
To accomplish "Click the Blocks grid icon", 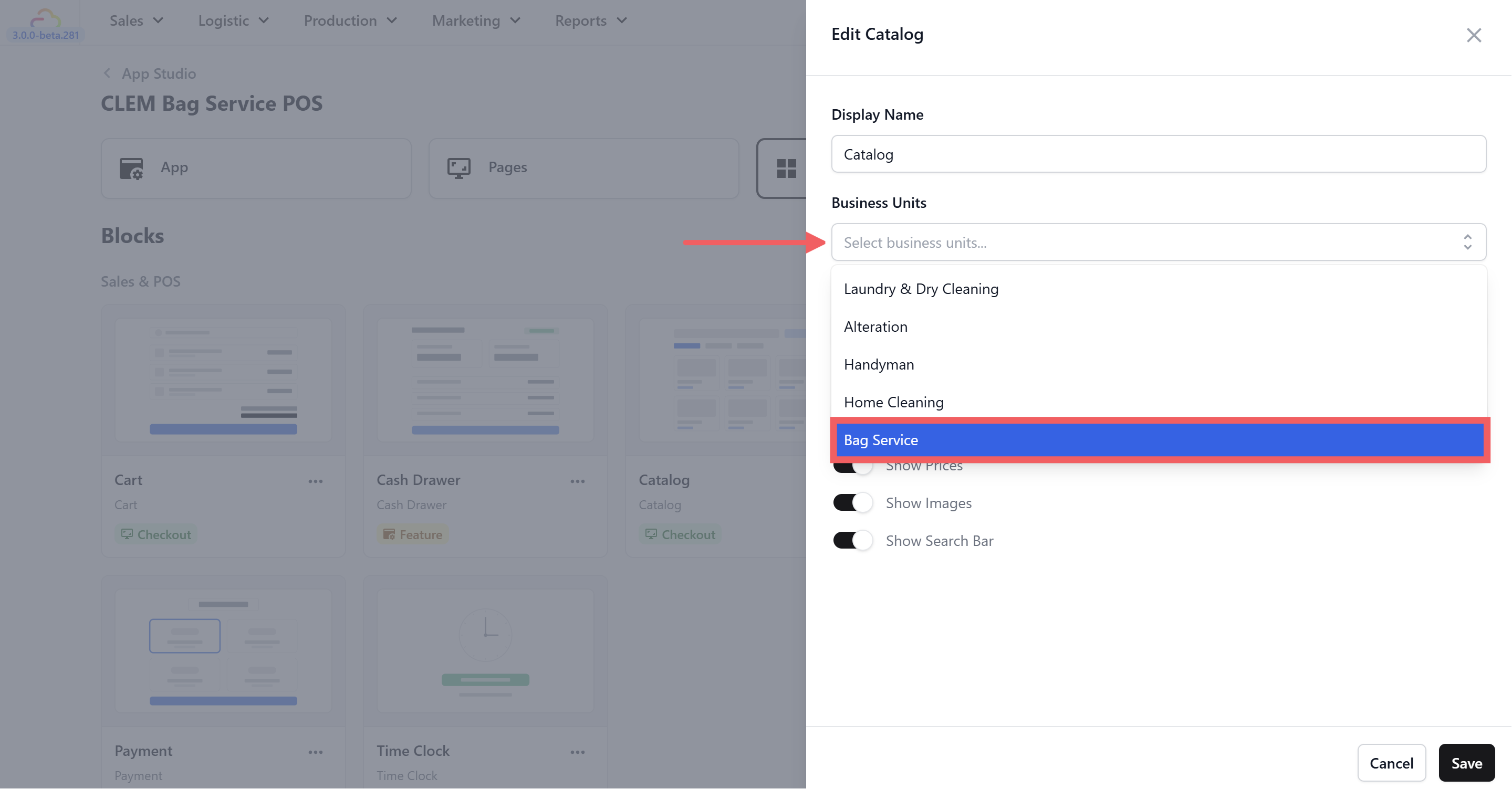I will (x=786, y=169).
